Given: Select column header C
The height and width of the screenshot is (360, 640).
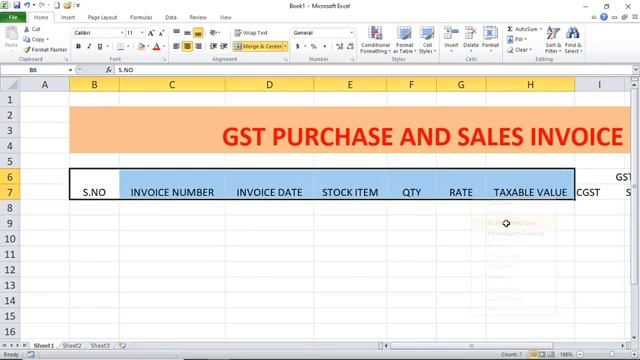Looking at the screenshot, I should click(172, 84).
